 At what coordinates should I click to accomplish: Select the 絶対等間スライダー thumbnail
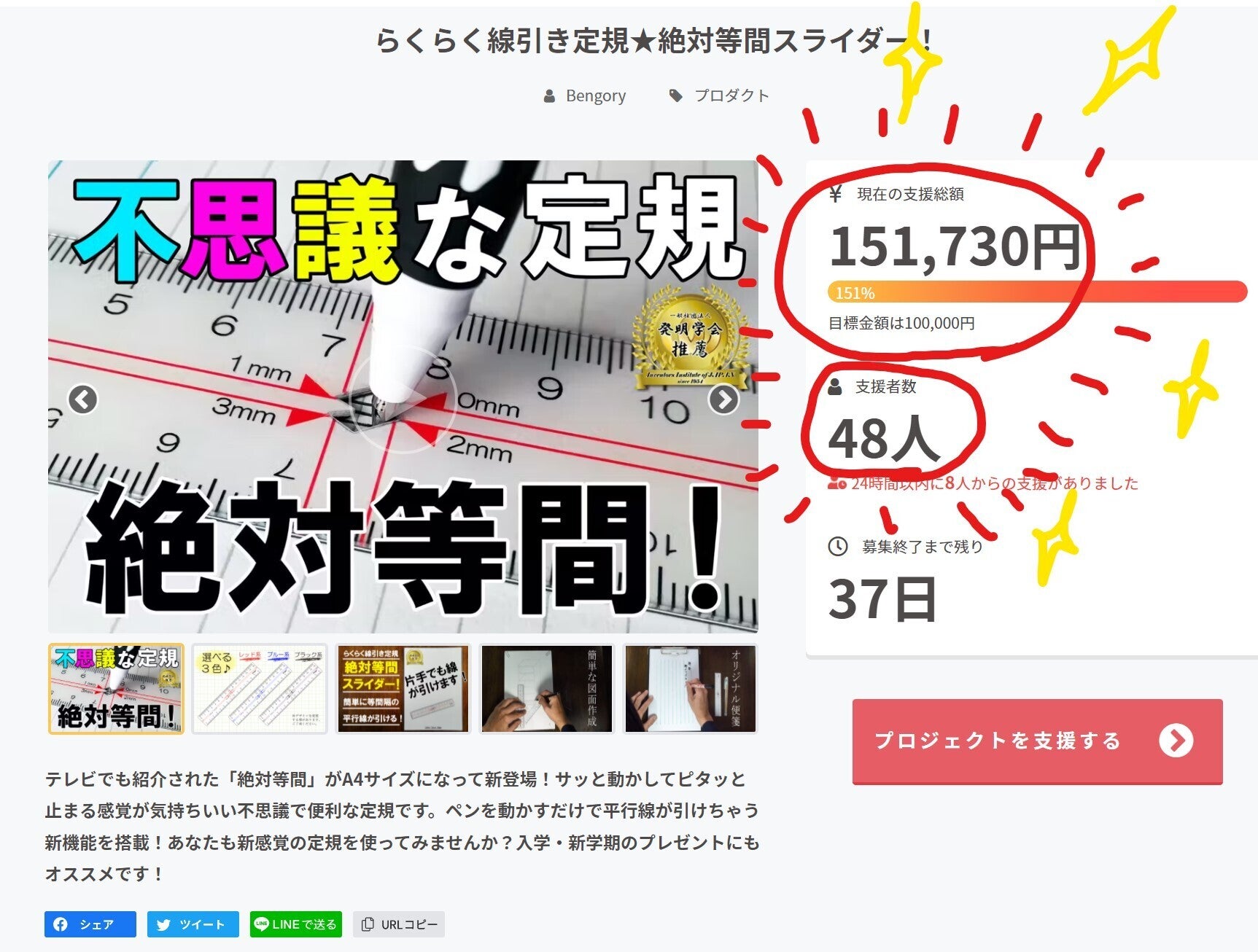(403, 689)
